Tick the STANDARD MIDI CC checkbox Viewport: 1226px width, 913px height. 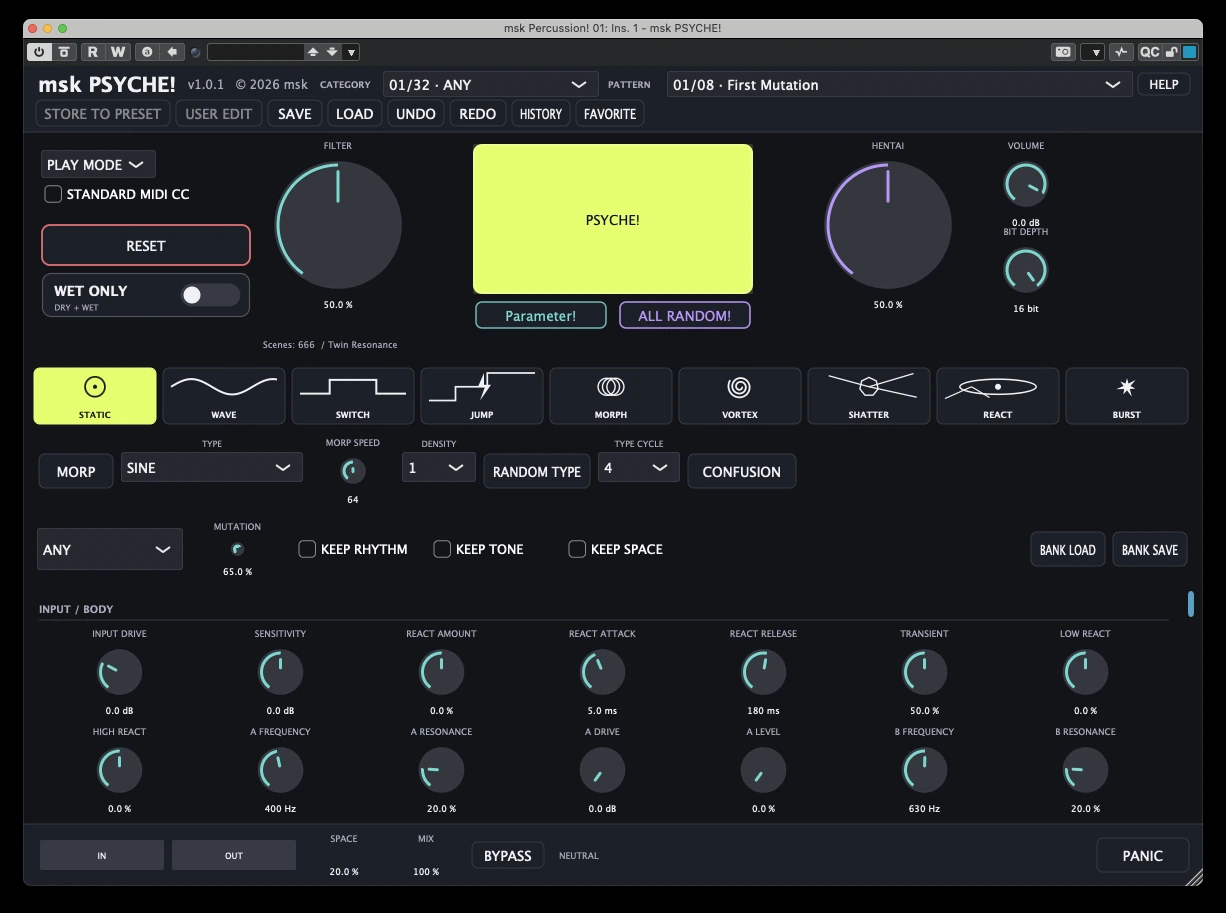pos(53,194)
